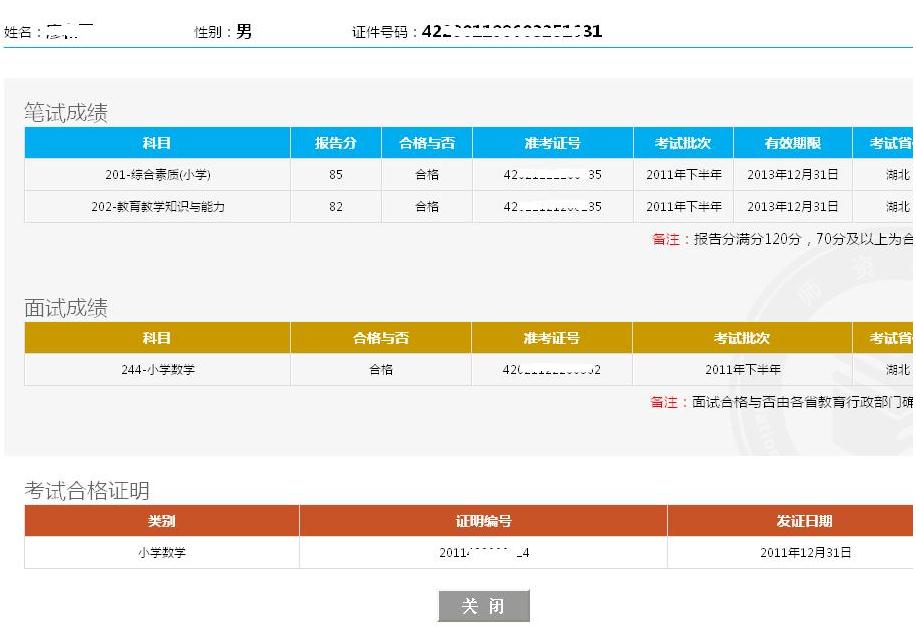Select the 201-综合素质(小学) subject row
The image size is (916, 630).
[156, 175]
